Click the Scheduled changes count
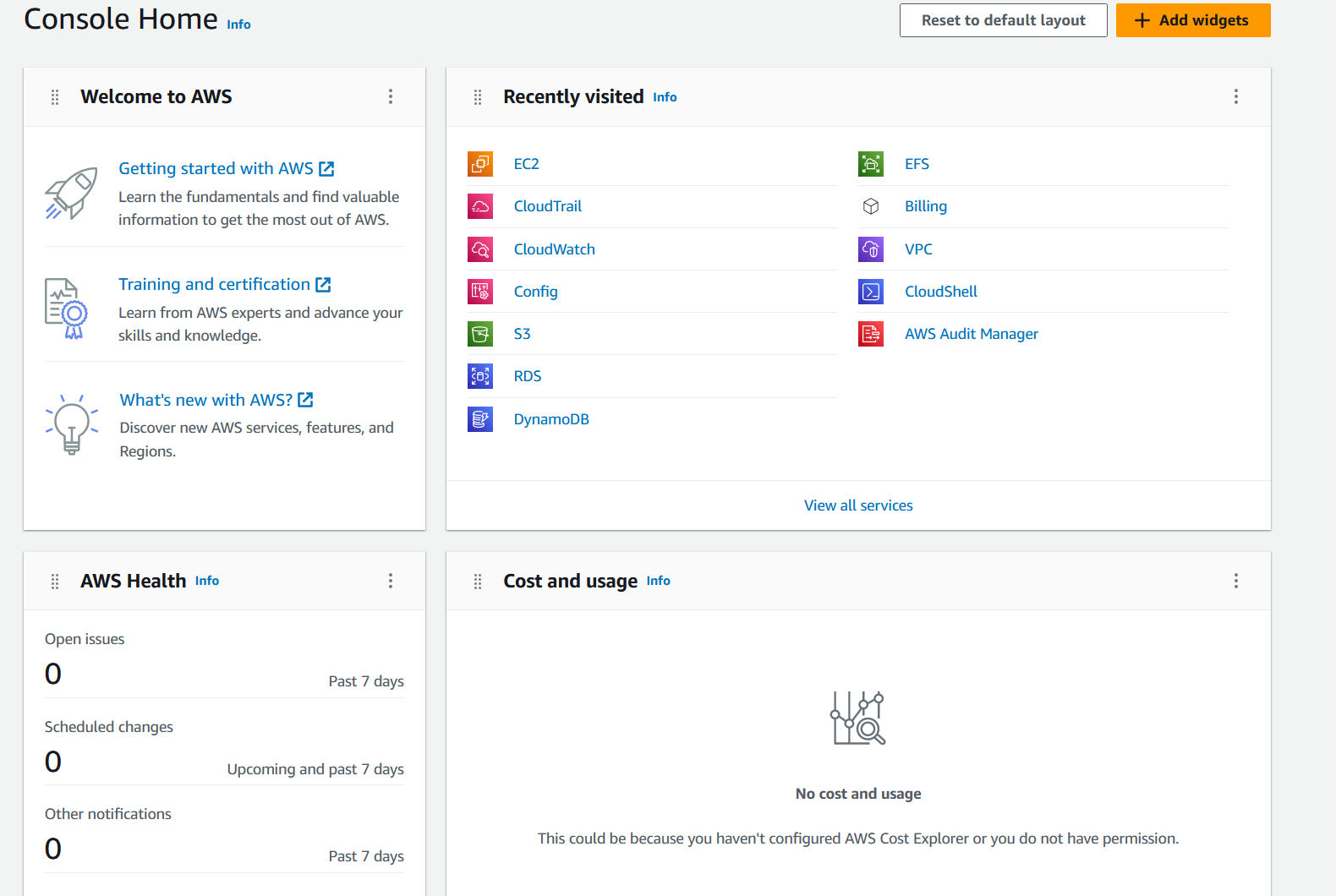Image resolution: width=1336 pixels, height=896 pixels. point(53,762)
